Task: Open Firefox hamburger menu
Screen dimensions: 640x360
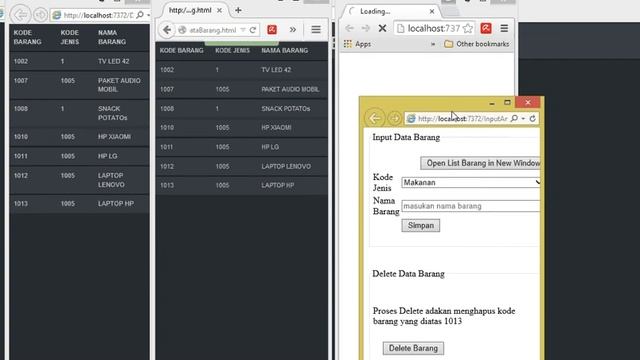Action: 316,29
